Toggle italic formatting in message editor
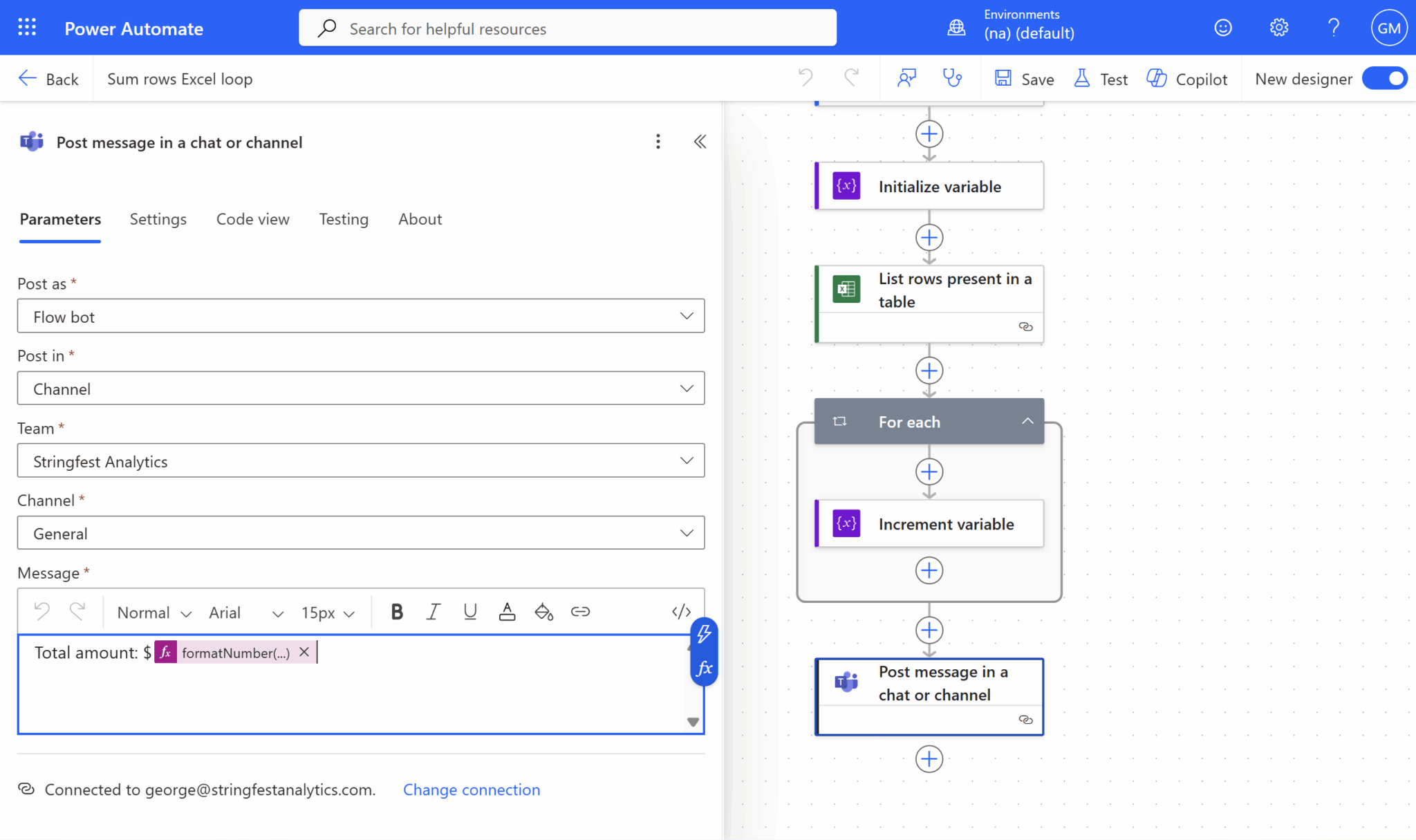 [434, 612]
